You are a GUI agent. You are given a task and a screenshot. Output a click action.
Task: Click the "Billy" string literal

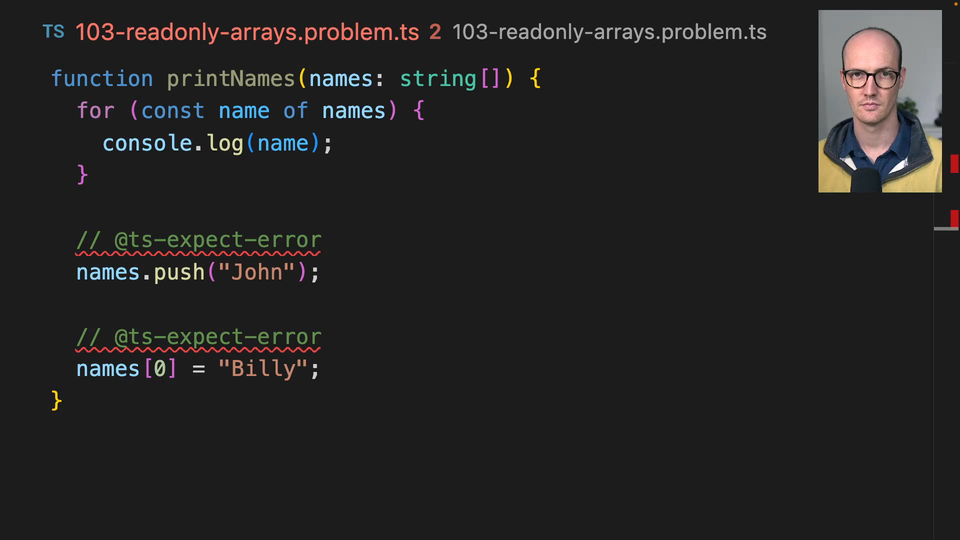pyautogui.click(x=263, y=369)
